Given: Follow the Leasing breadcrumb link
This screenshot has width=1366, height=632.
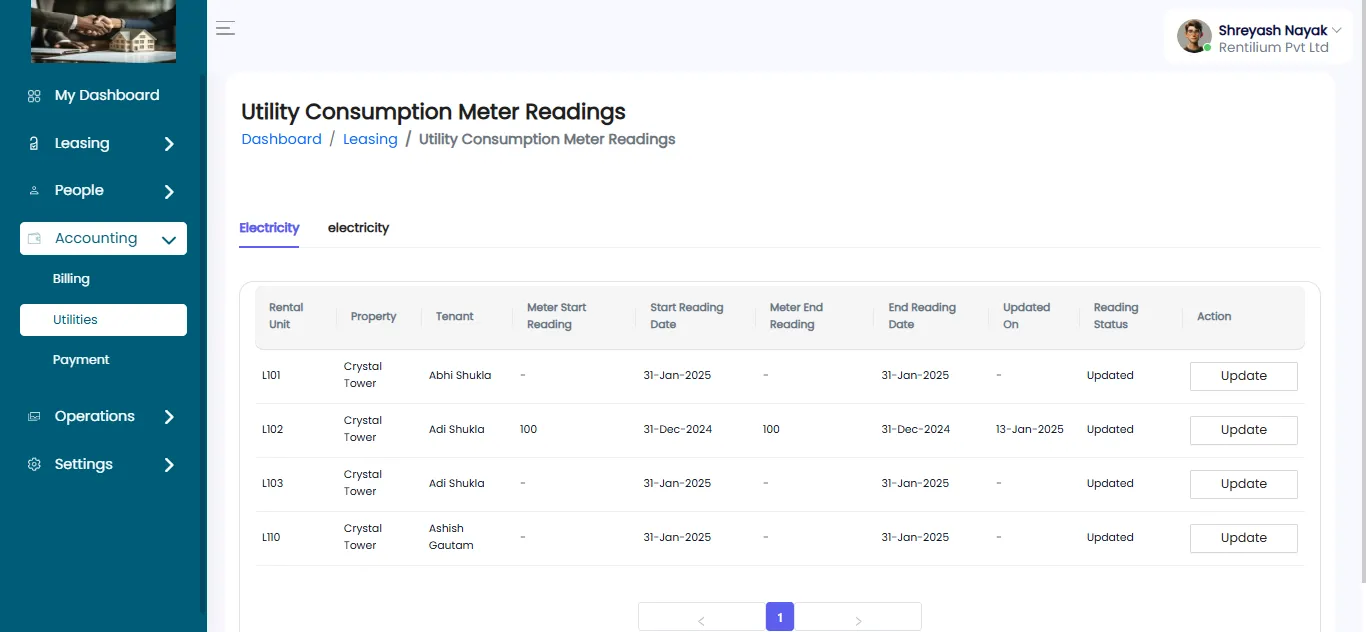Looking at the screenshot, I should [x=370, y=140].
